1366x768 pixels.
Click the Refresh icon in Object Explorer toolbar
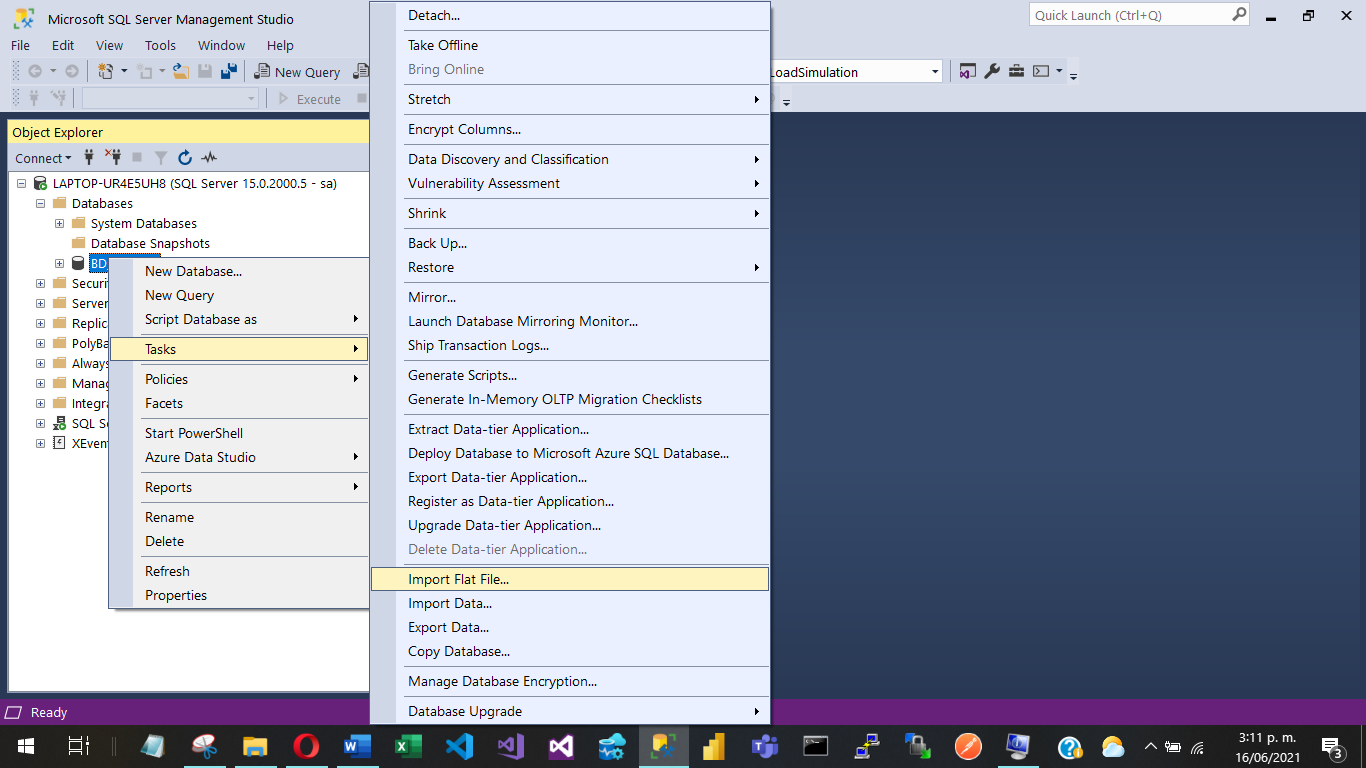[x=185, y=158]
